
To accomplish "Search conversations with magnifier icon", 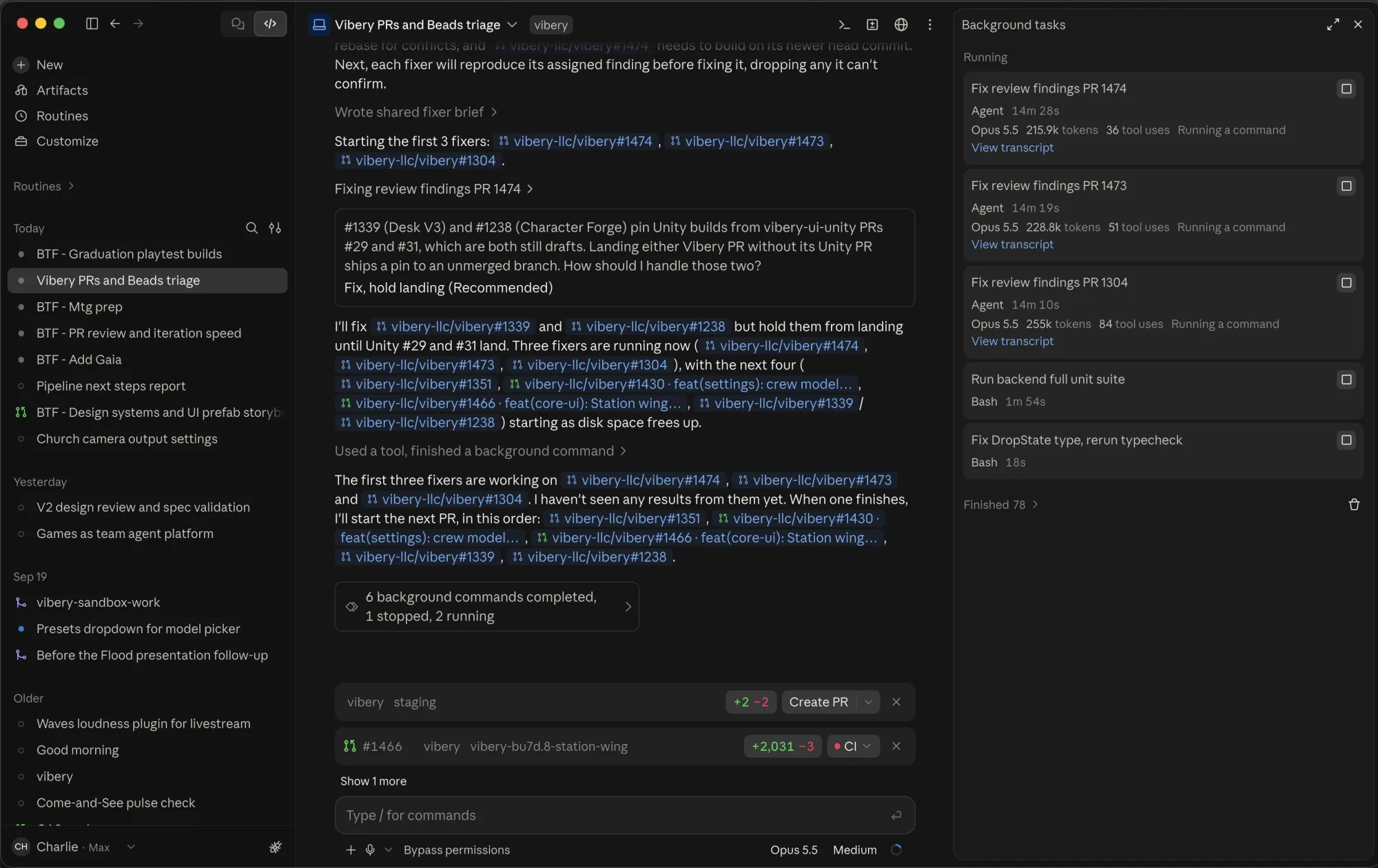I will (252, 228).
